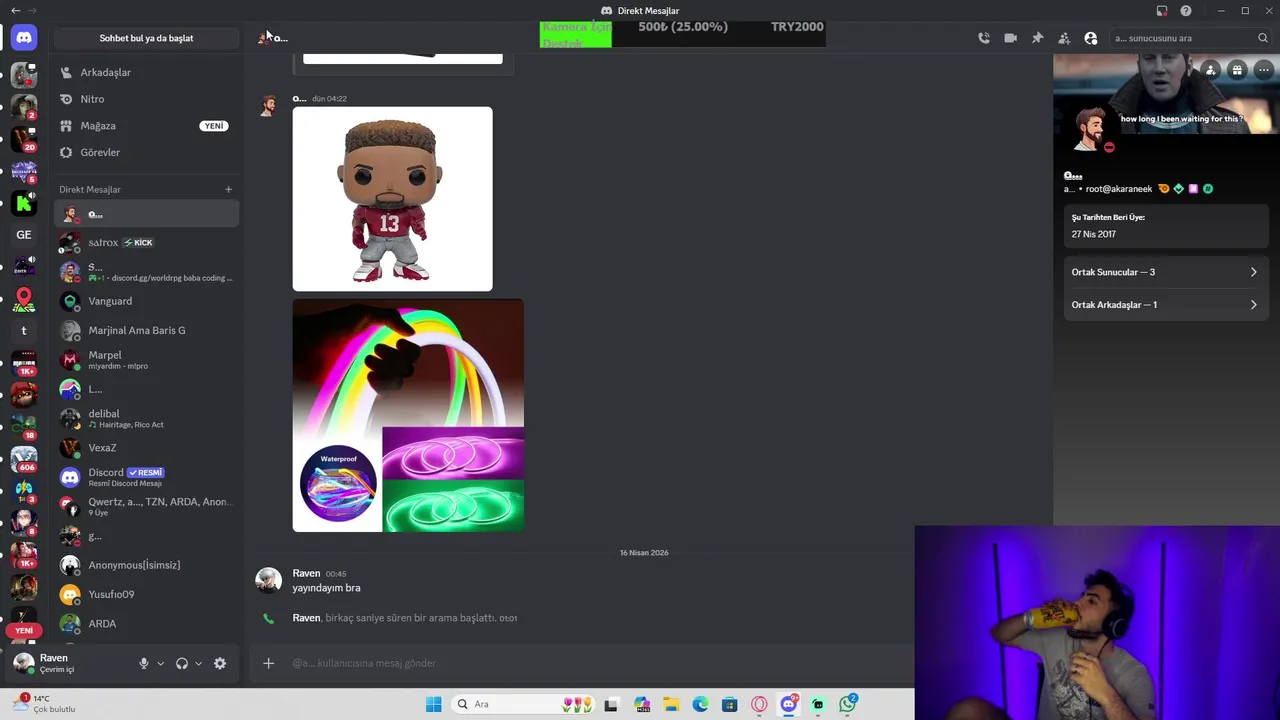Open the Funko figure image with jersey 13
This screenshot has width=1280, height=720.
click(392, 199)
